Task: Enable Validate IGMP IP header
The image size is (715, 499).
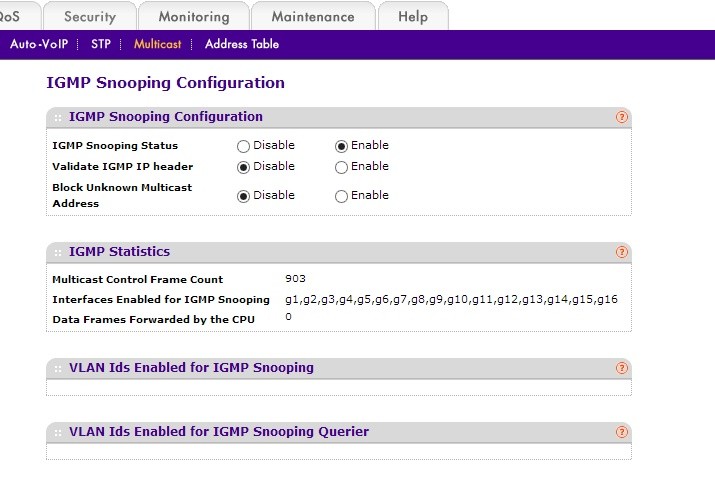Action: pyautogui.click(x=341, y=167)
